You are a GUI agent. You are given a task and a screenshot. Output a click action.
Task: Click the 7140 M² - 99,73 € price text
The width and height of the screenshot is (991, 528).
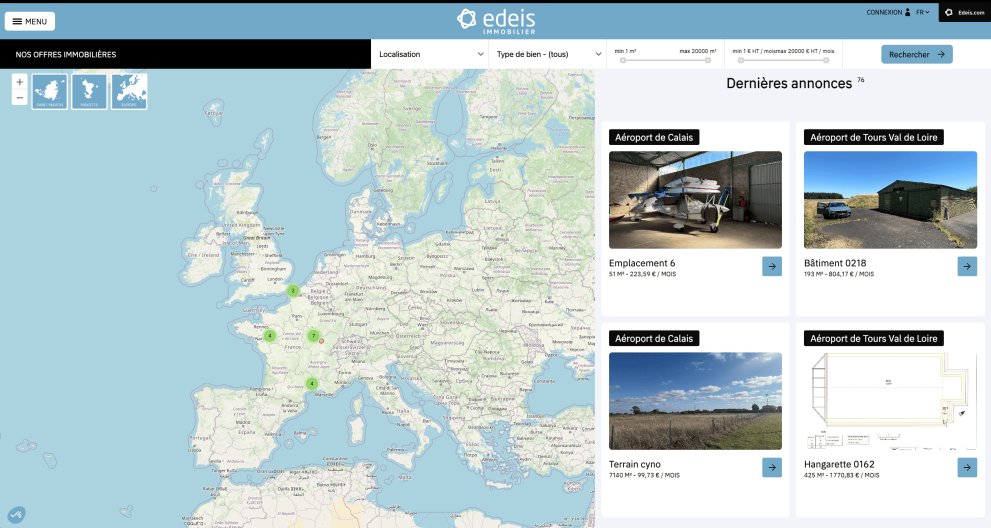pyautogui.click(x=645, y=476)
